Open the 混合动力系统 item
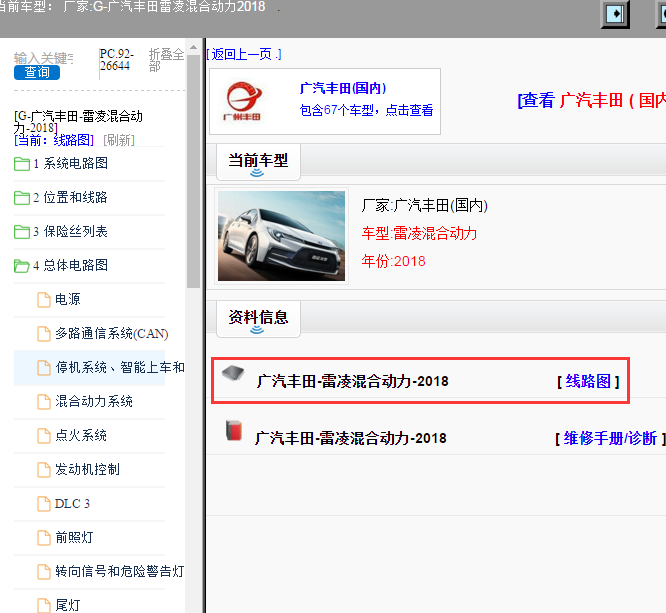 [94, 401]
